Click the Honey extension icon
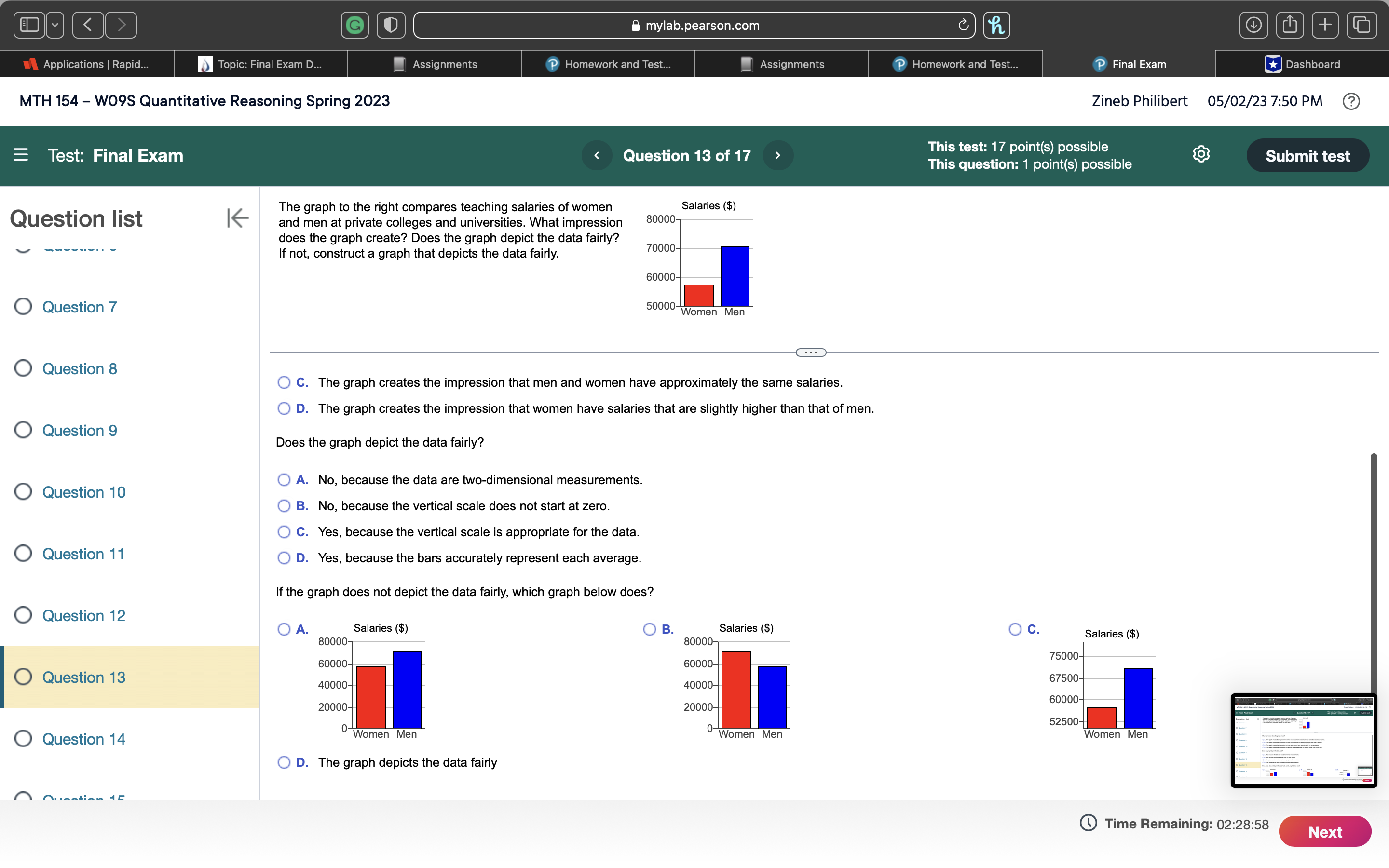1389x868 pixels. coord(996,25)
